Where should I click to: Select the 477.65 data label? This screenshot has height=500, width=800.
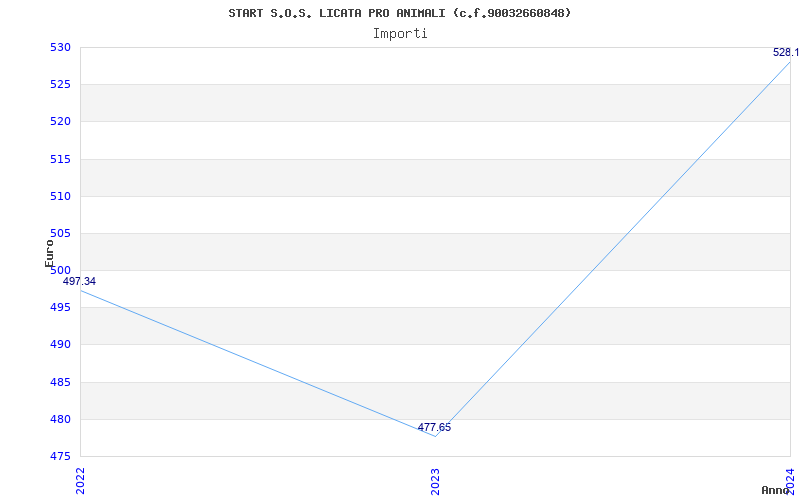tap(434, 428)
